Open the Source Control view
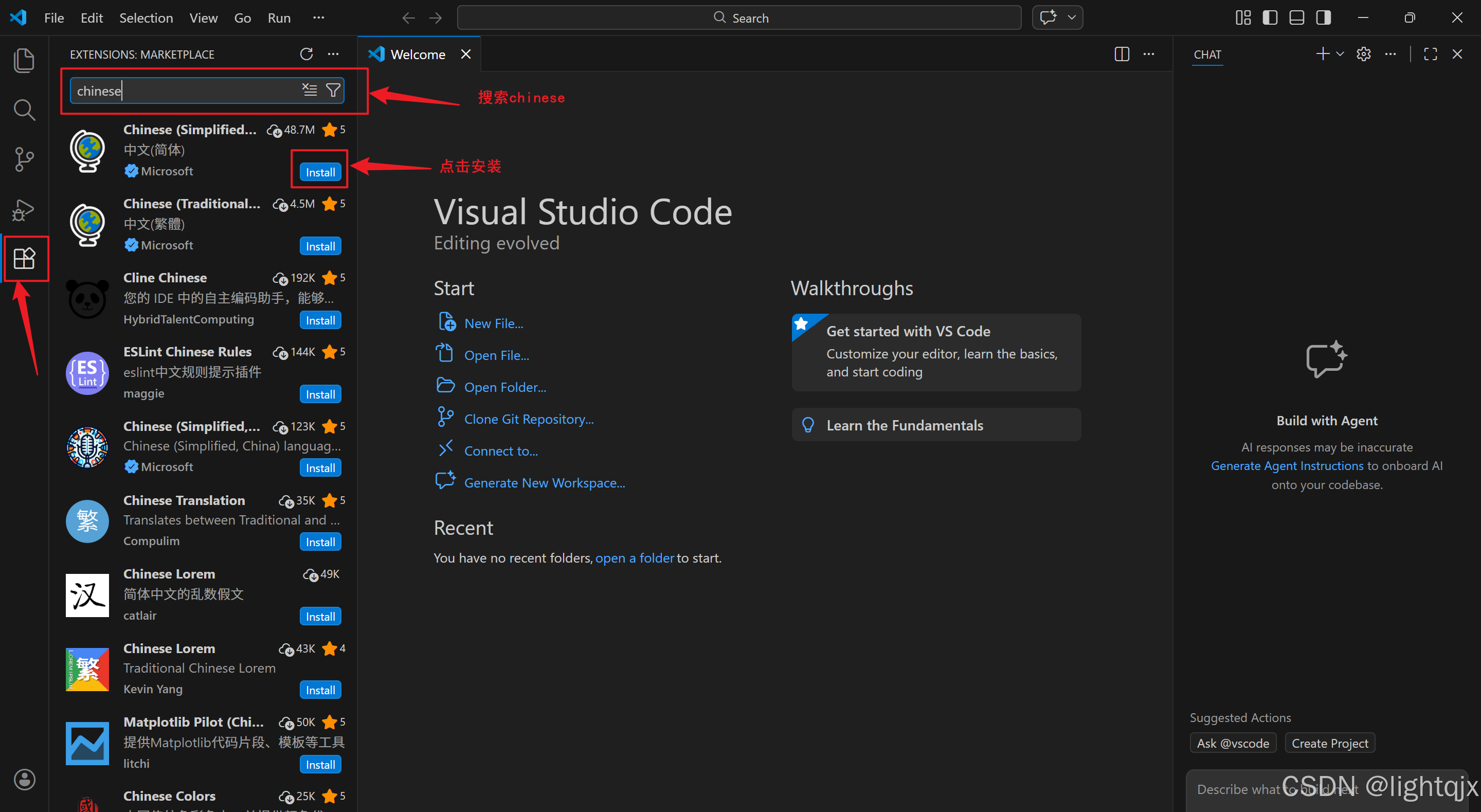This screenshot has height=812, width=1481. click(24, 159)
